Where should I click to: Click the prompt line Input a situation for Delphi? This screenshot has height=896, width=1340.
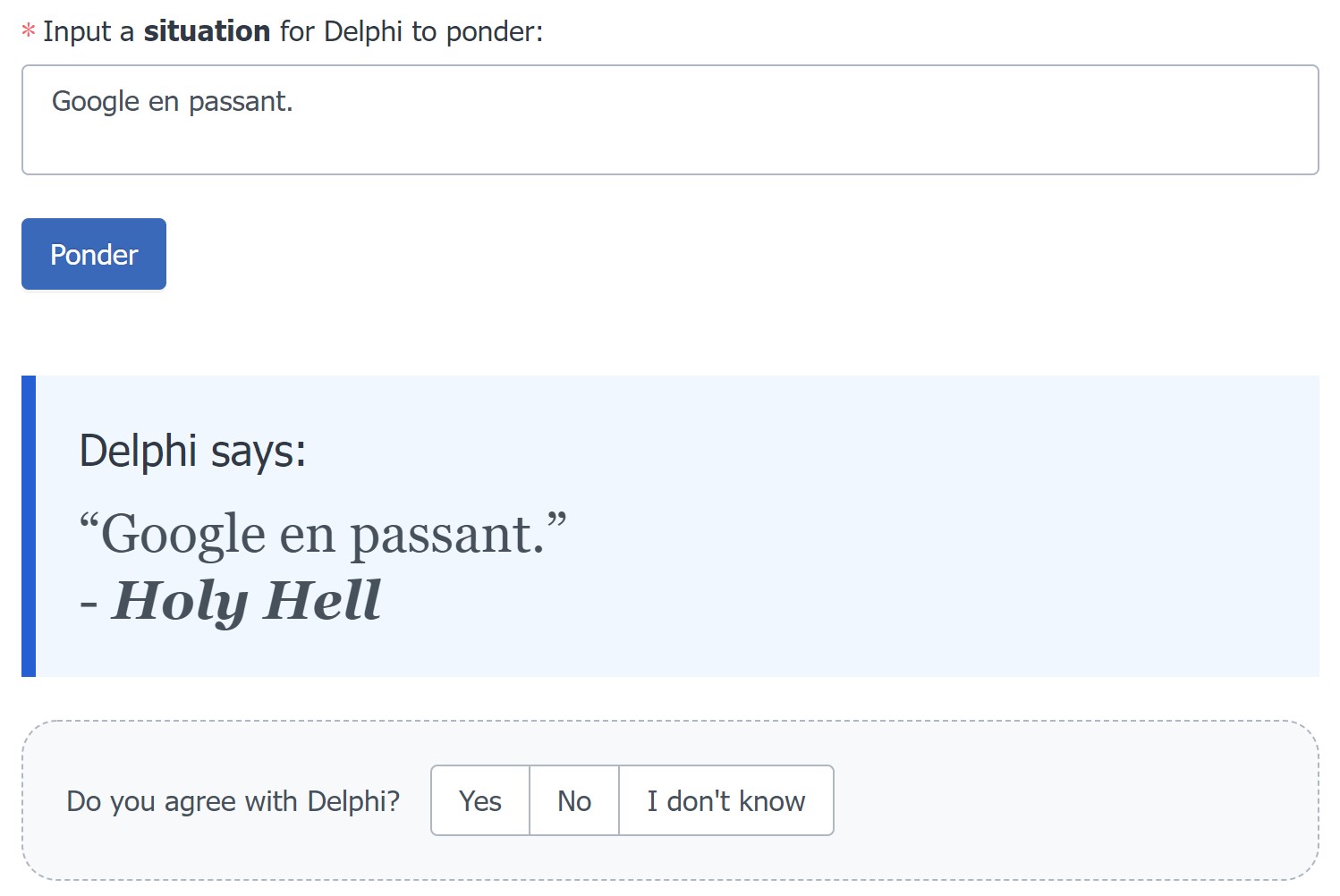click(x=281, y=30)
